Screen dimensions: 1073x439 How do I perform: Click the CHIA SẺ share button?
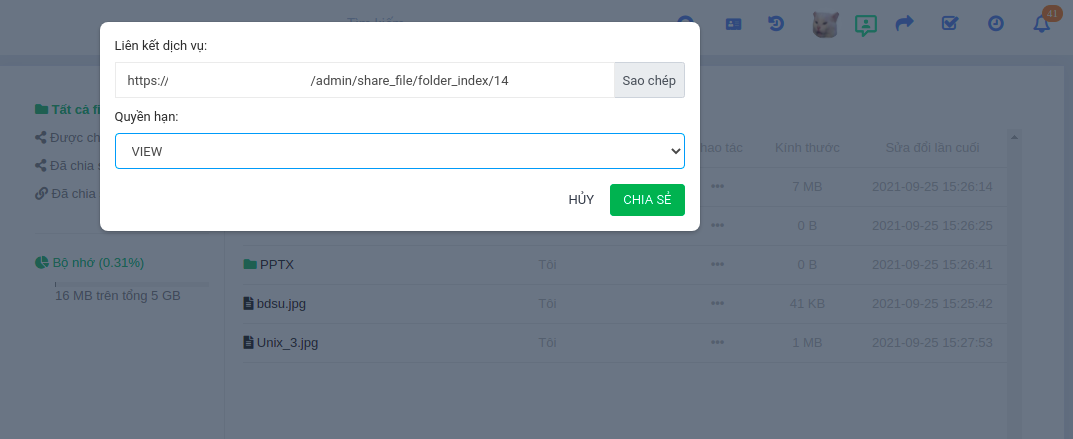[x=647, y=200]
